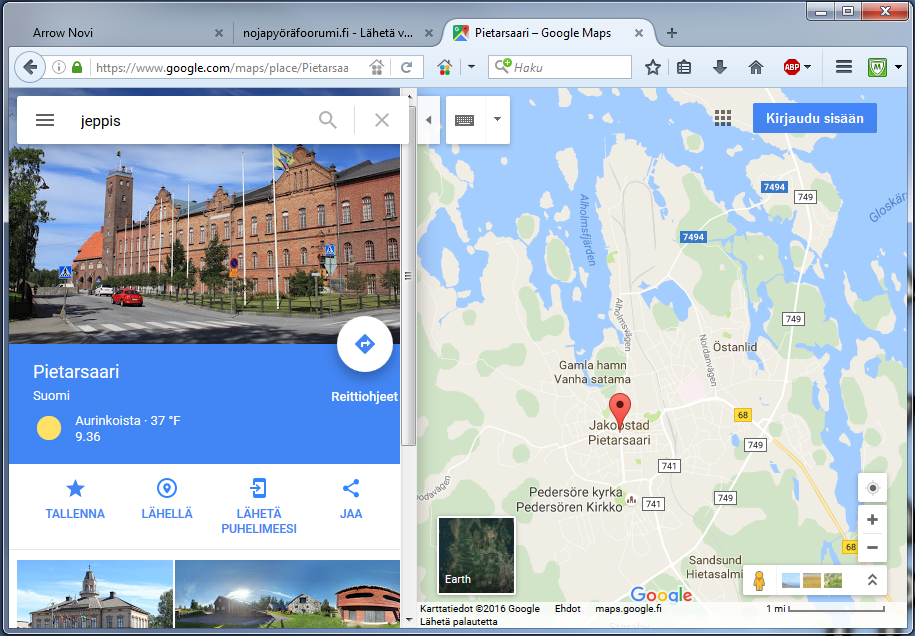
Task: Open input tools keyboard dropdown arrow
Action: 497,120
